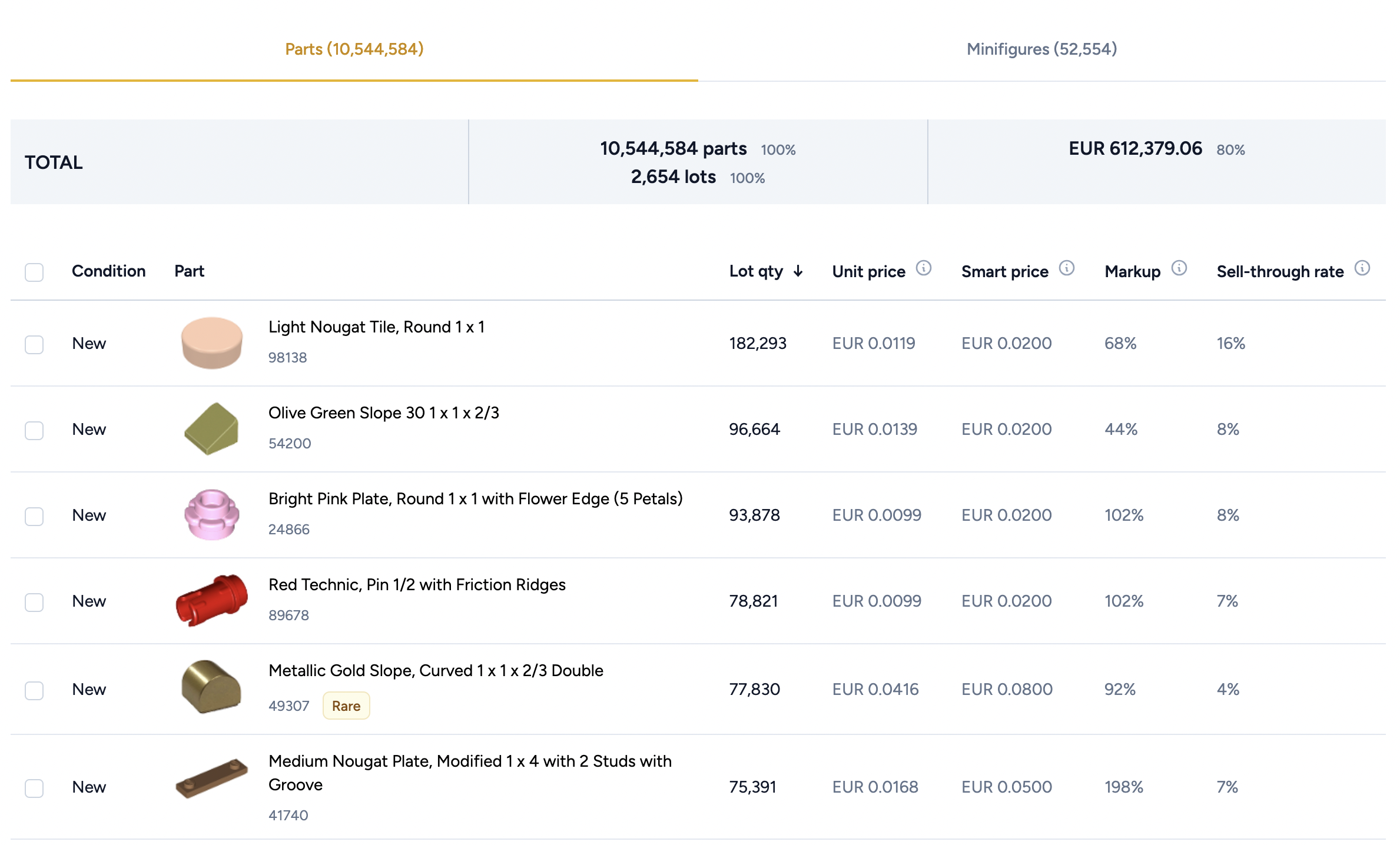
Task: Sort by the Part column header
Action: pyautogui.click(x=189, y=271)
